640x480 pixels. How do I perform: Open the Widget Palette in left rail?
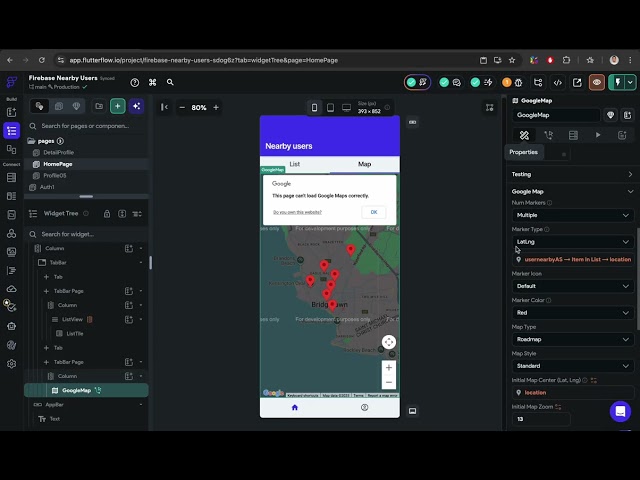(x=11, y=112)
